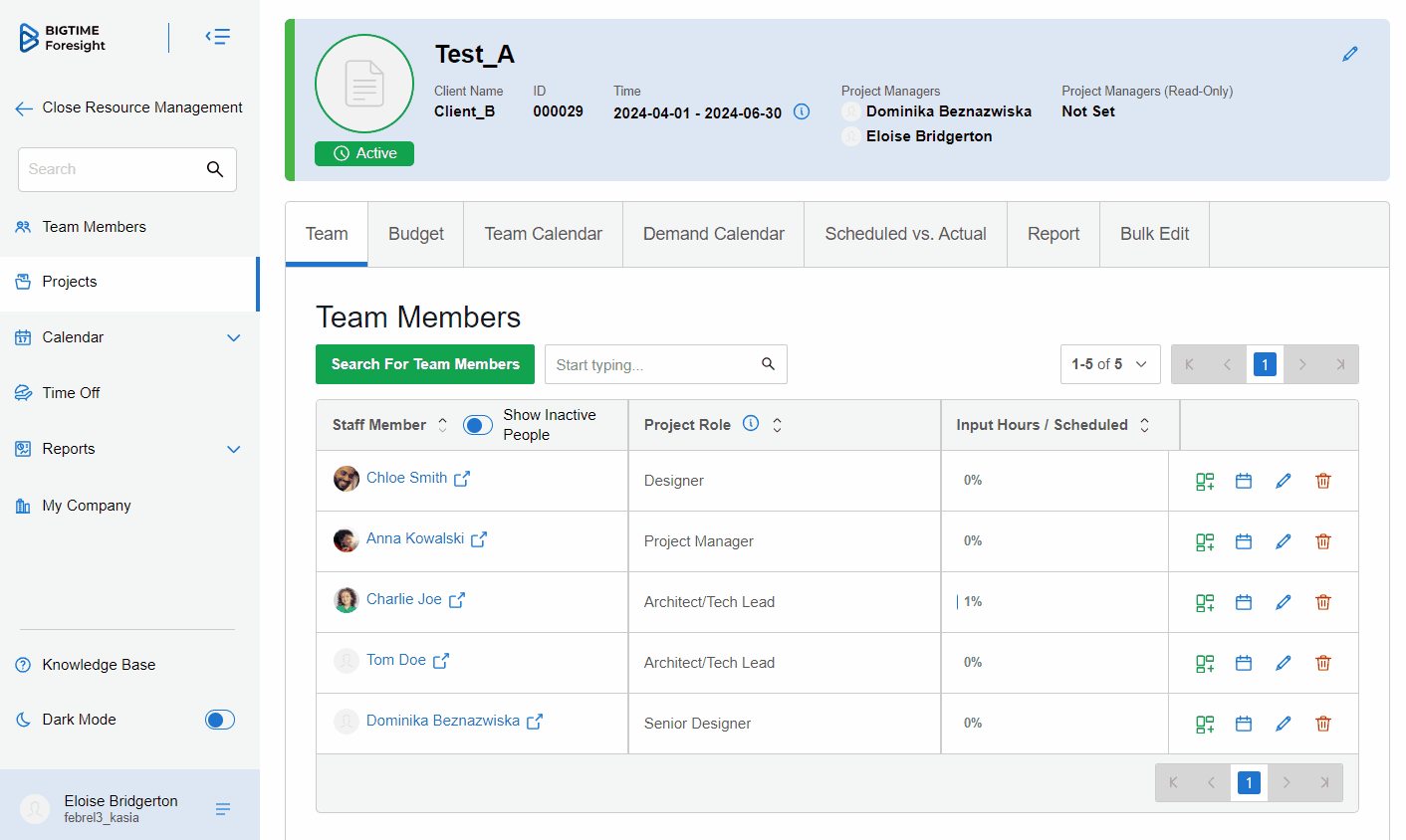Click the green add-assignment icon for Tom Doe

pos(1204,663)
